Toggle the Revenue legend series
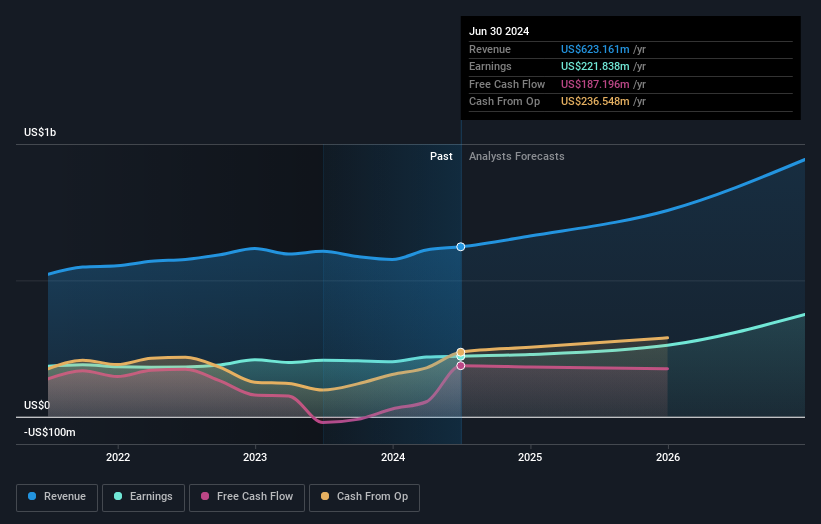 [57, 497]
